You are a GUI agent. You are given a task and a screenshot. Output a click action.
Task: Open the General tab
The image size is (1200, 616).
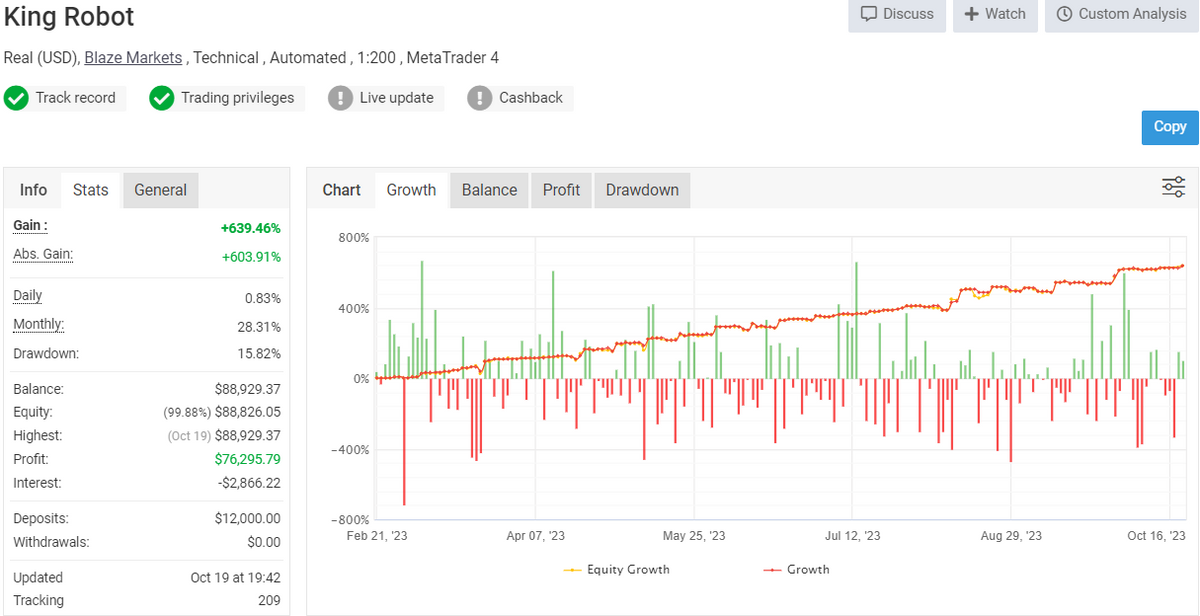coord(160,190)
